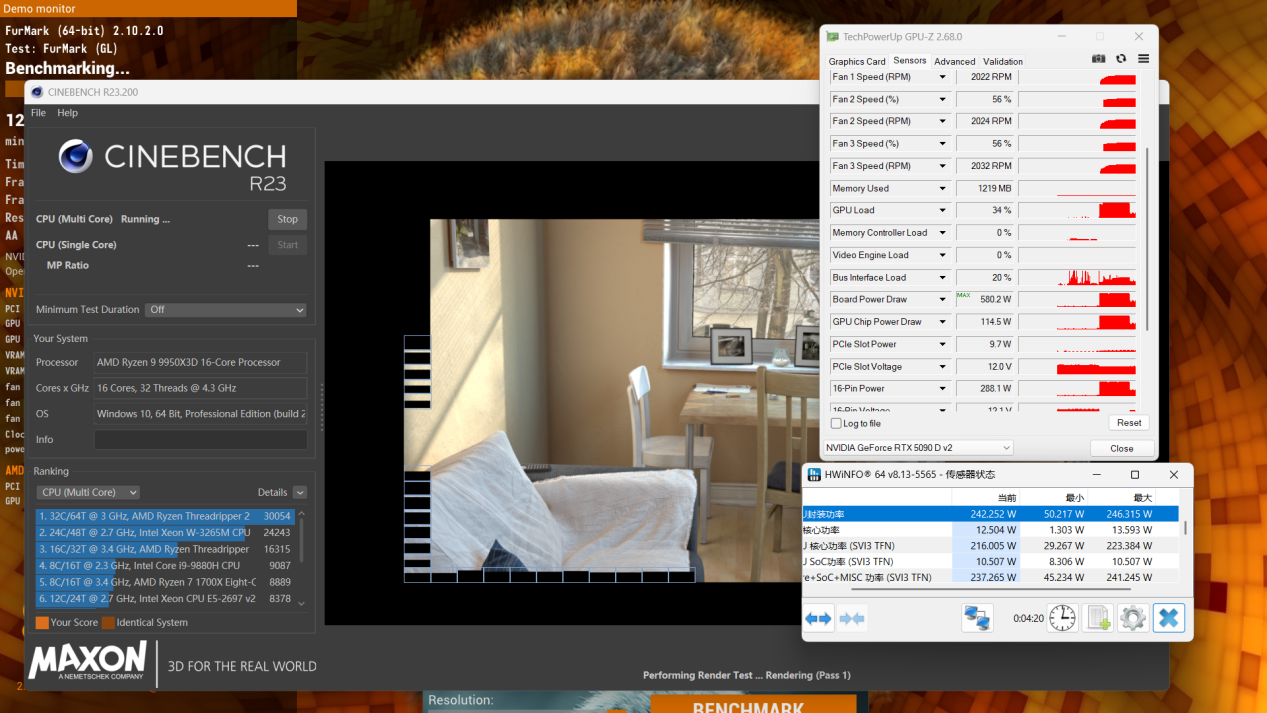Click the GPU-Z refresh icon
The image size is (1267, 713).
pos(1121,60)
